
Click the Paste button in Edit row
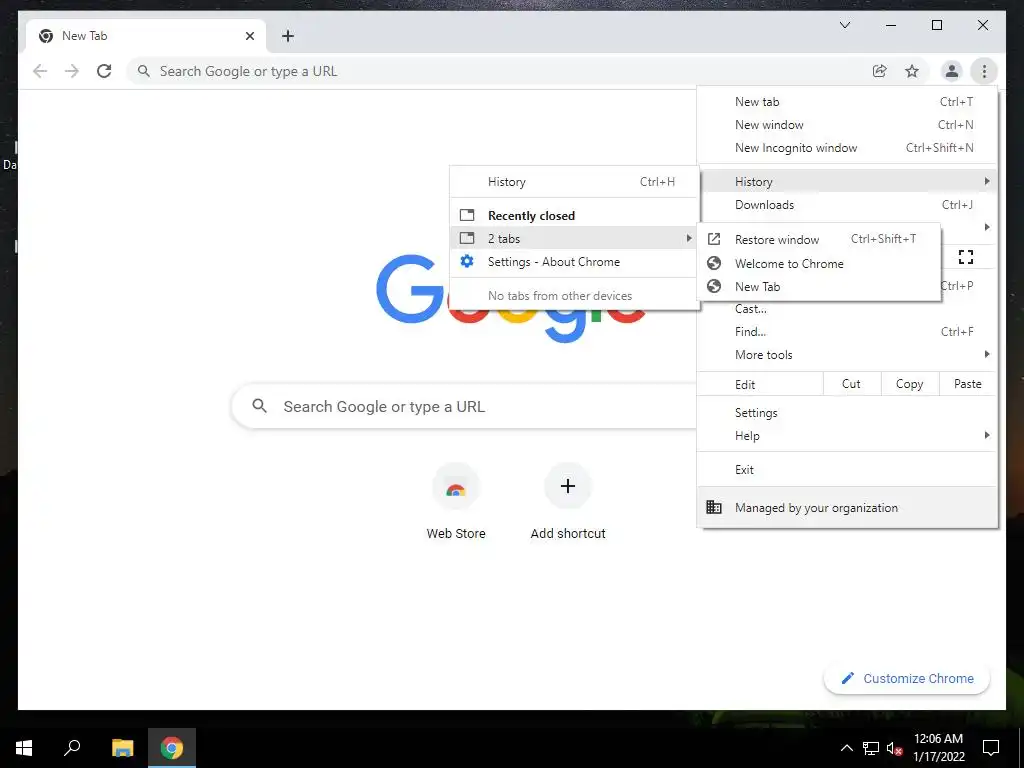[x=968, y=384]
